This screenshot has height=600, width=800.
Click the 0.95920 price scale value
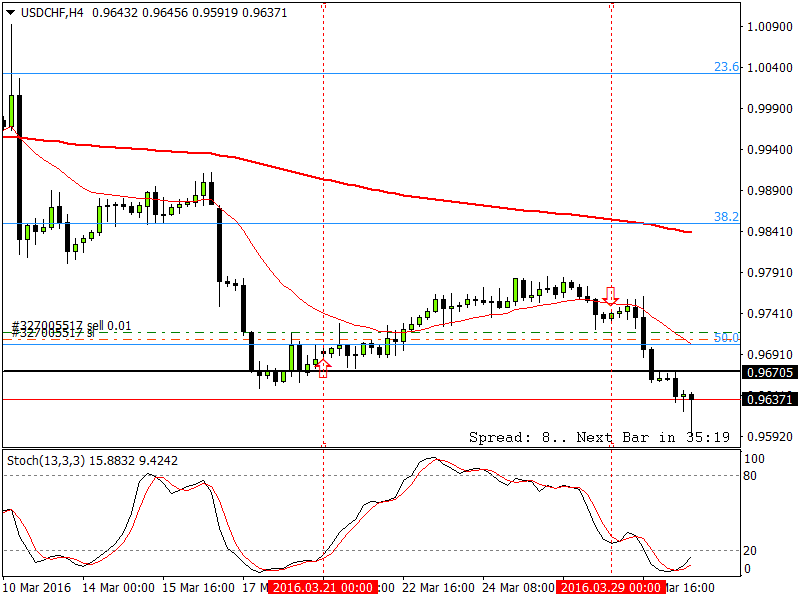click(769, 437)
